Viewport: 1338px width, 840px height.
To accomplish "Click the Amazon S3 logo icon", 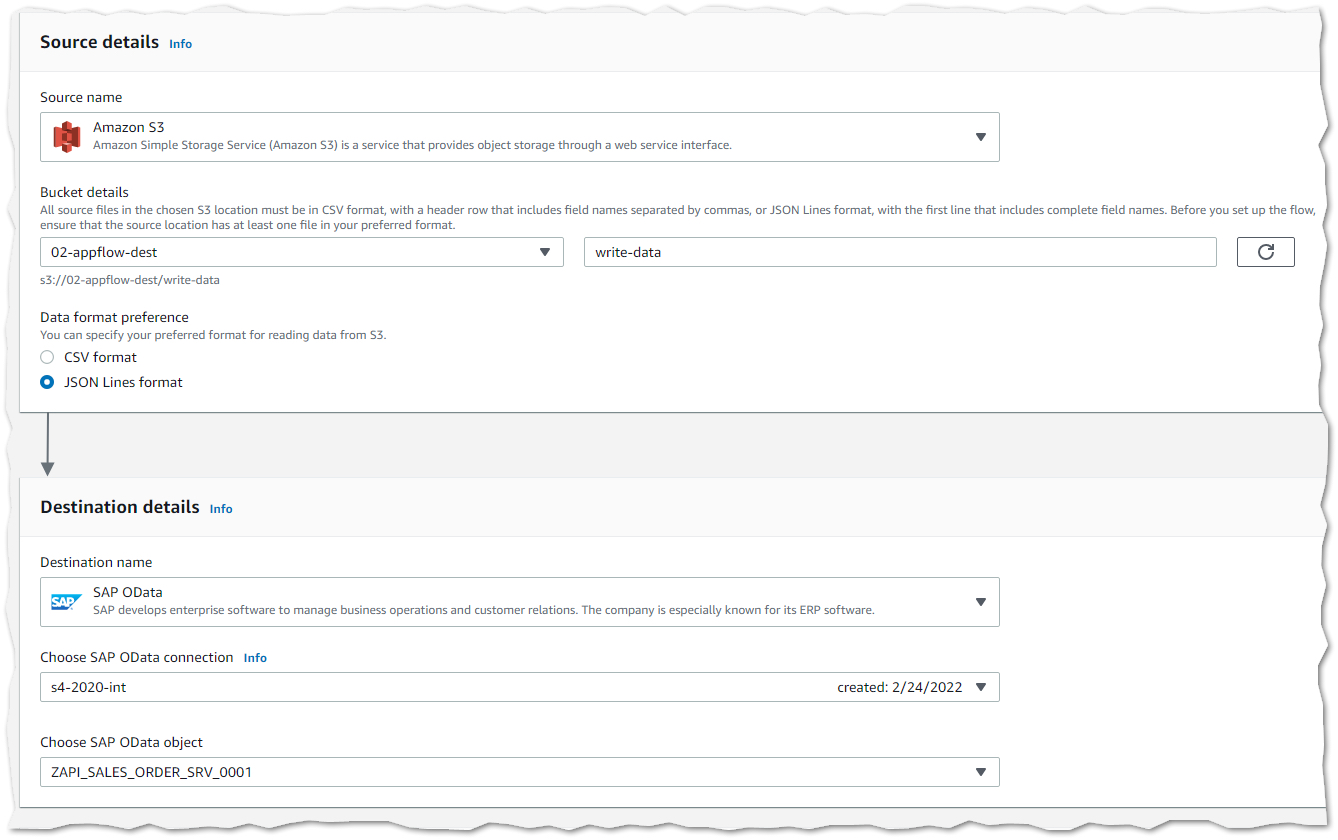I will 67,137.
